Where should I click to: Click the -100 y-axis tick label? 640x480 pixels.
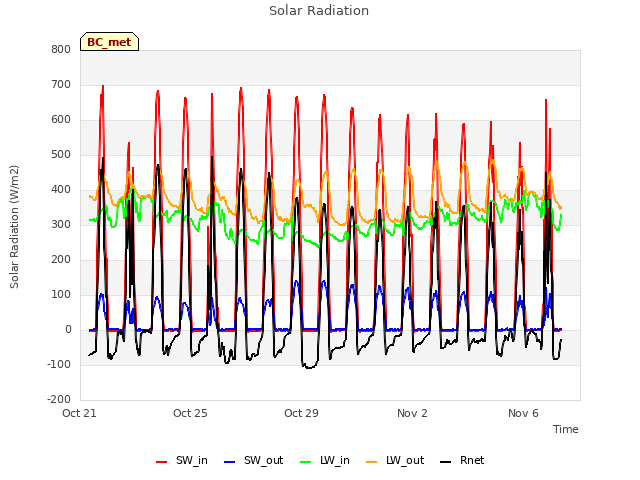(59, 364)
